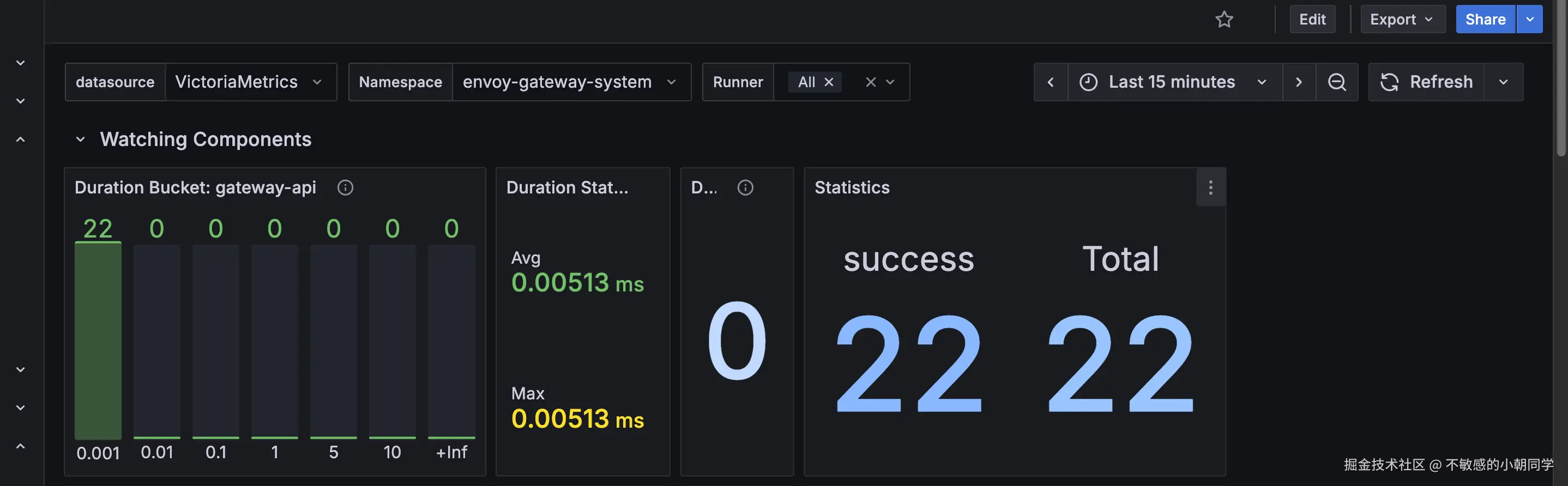Open the Share options dropdown arrow
Image resolution: width=1568 pixels, height=486 pixels.
[x=1529, y=20]
